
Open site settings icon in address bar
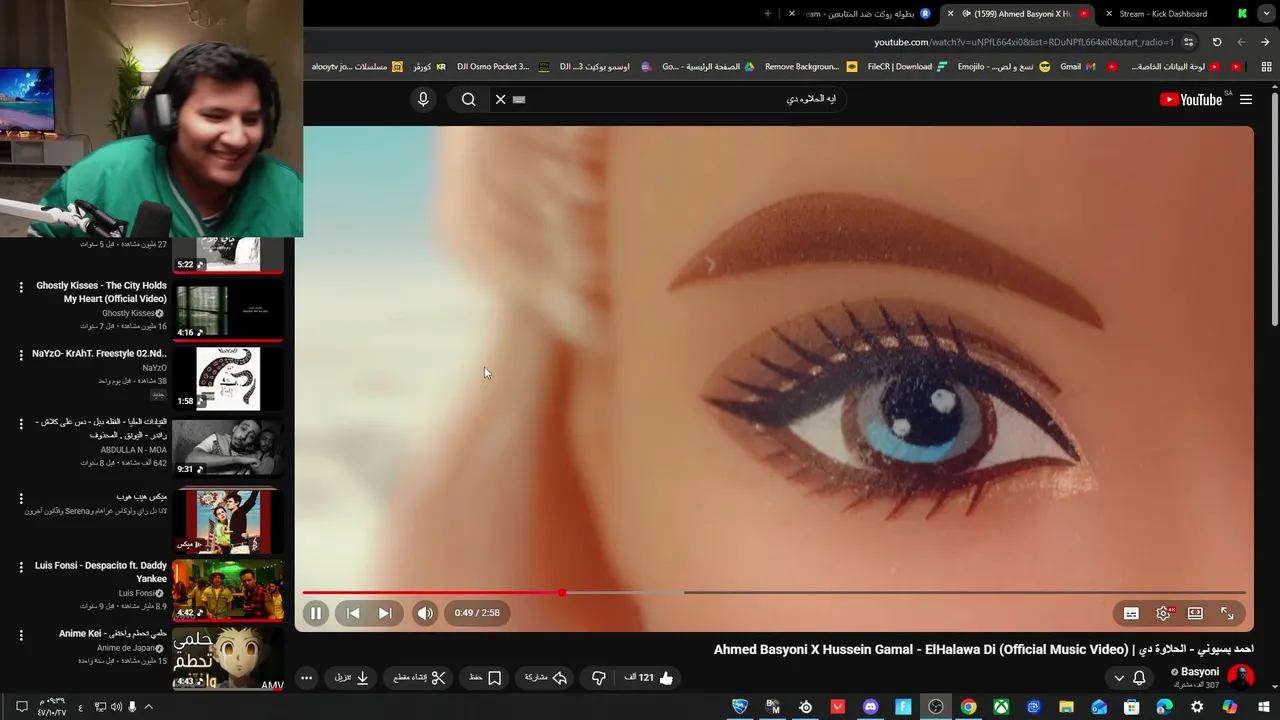click(x=1188, y=42)
